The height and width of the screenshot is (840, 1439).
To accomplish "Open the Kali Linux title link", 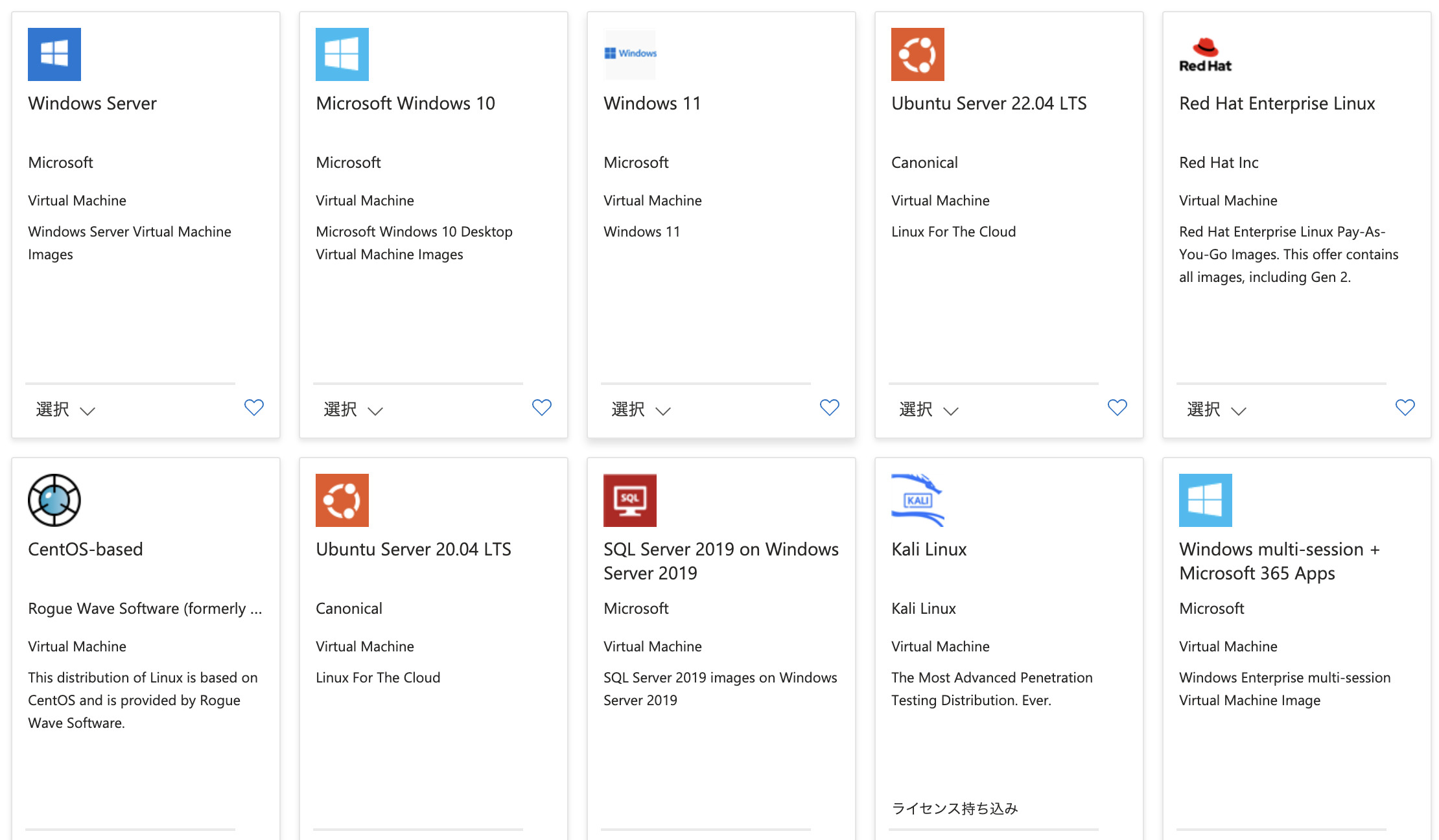I will [x=929, y=550].
